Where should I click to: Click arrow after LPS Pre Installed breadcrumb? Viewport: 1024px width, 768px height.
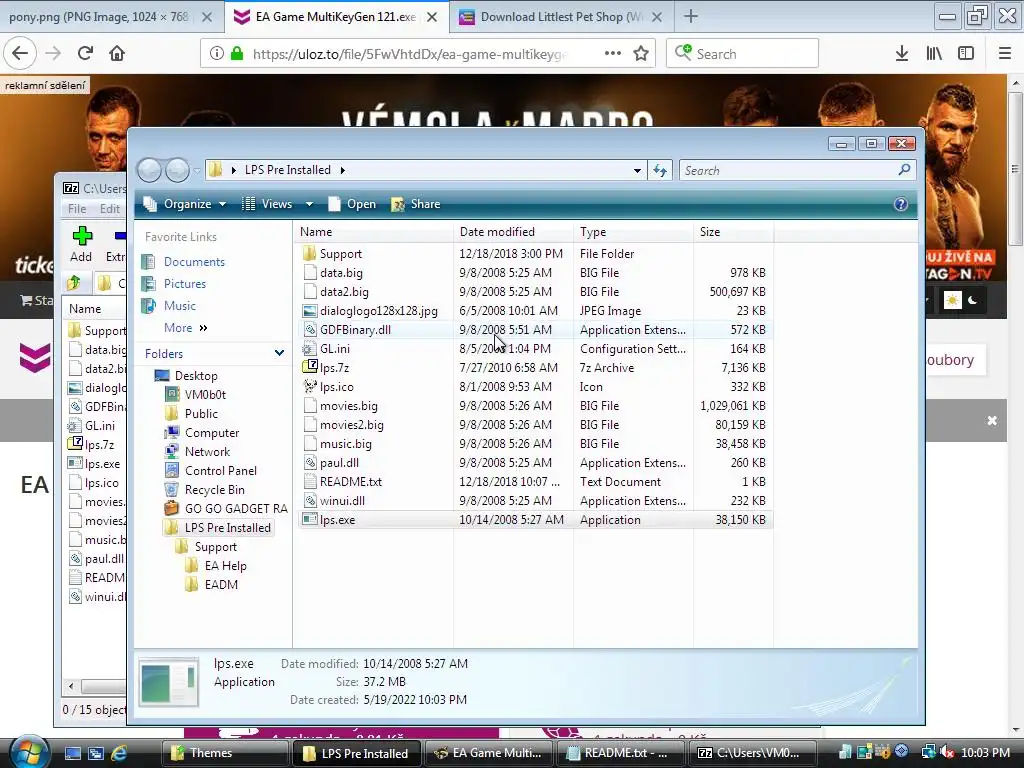pos(342,170)
